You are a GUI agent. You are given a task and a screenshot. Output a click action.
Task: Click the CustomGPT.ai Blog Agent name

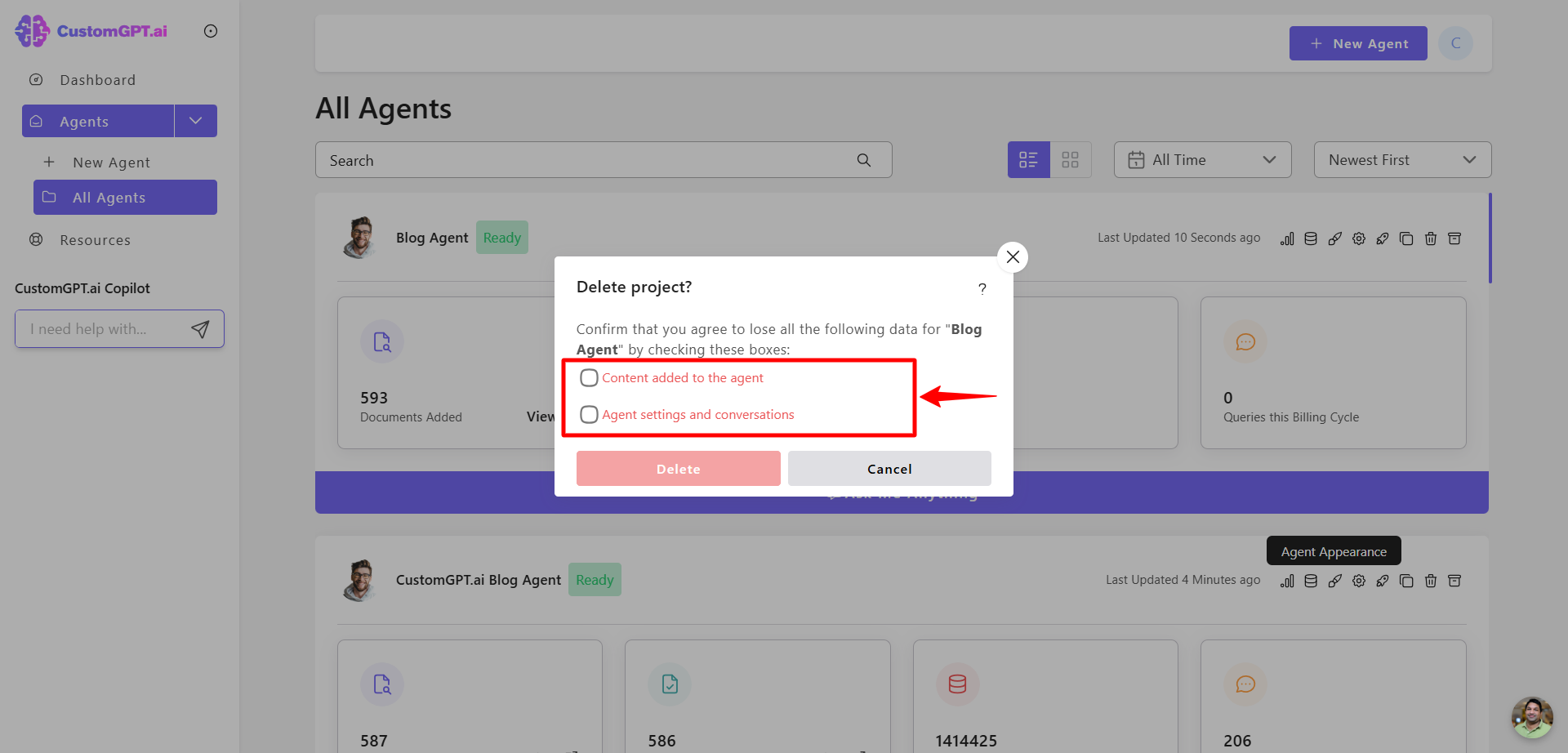pyautogui.click(x=479, y=580)
